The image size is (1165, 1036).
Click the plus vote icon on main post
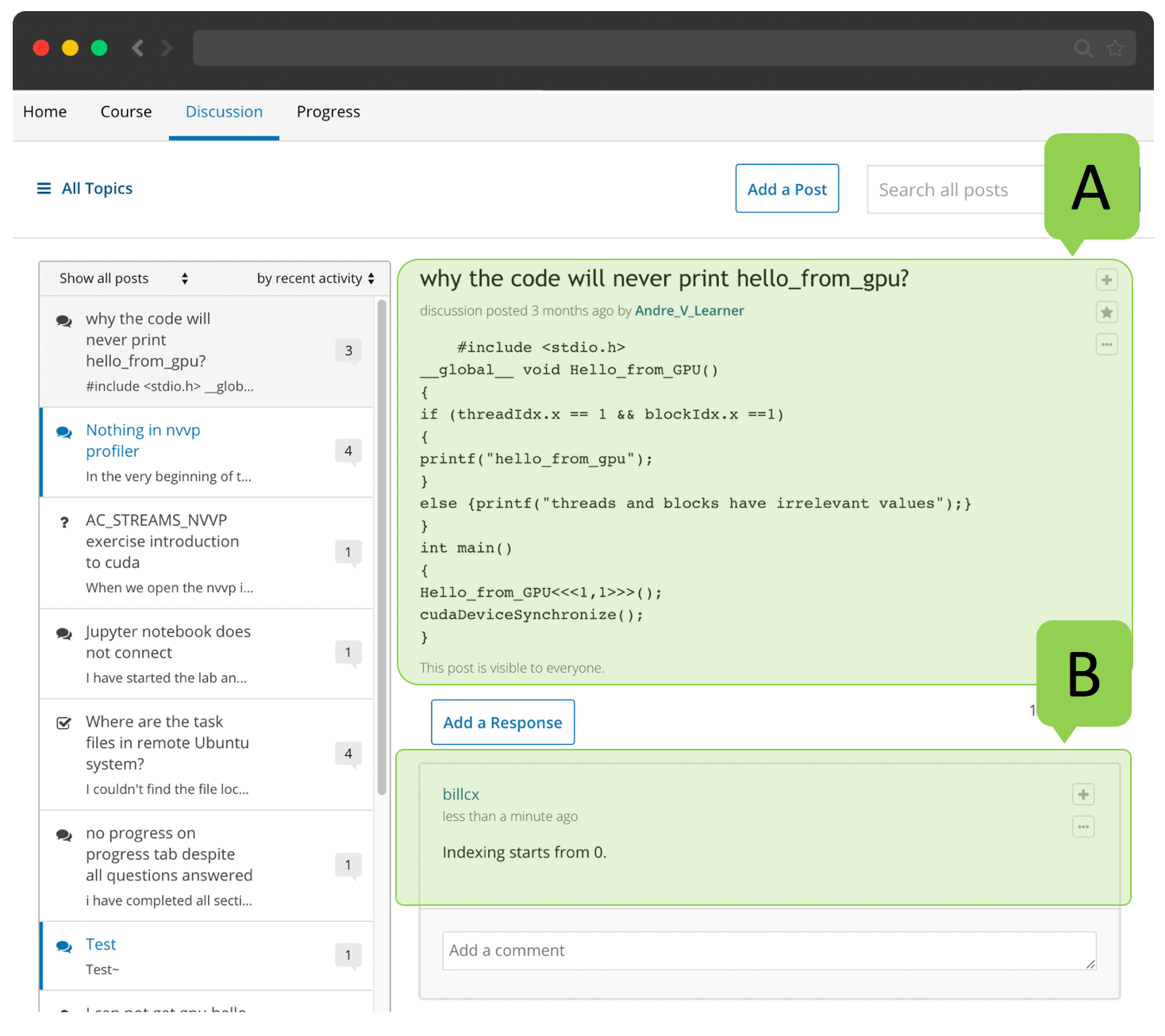click(x=1106, y=280)
